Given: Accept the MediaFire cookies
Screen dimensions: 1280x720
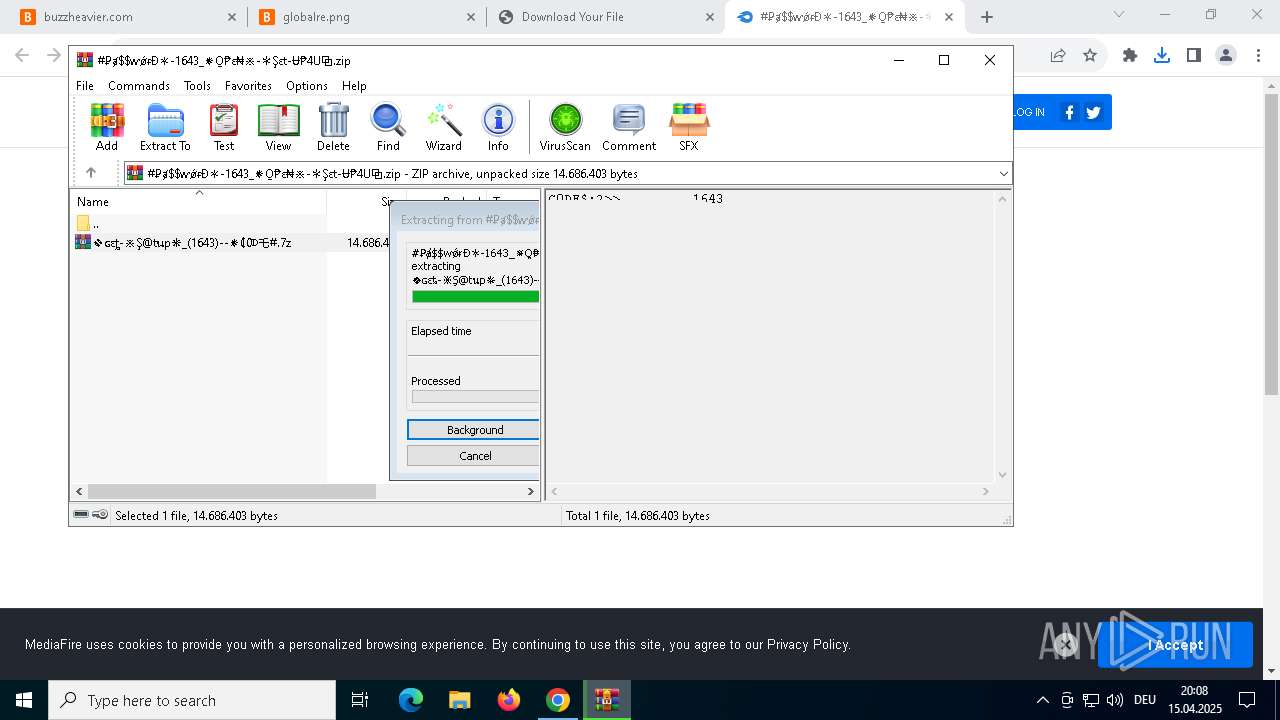Looking at the screenshot, I should point(1175,645).
